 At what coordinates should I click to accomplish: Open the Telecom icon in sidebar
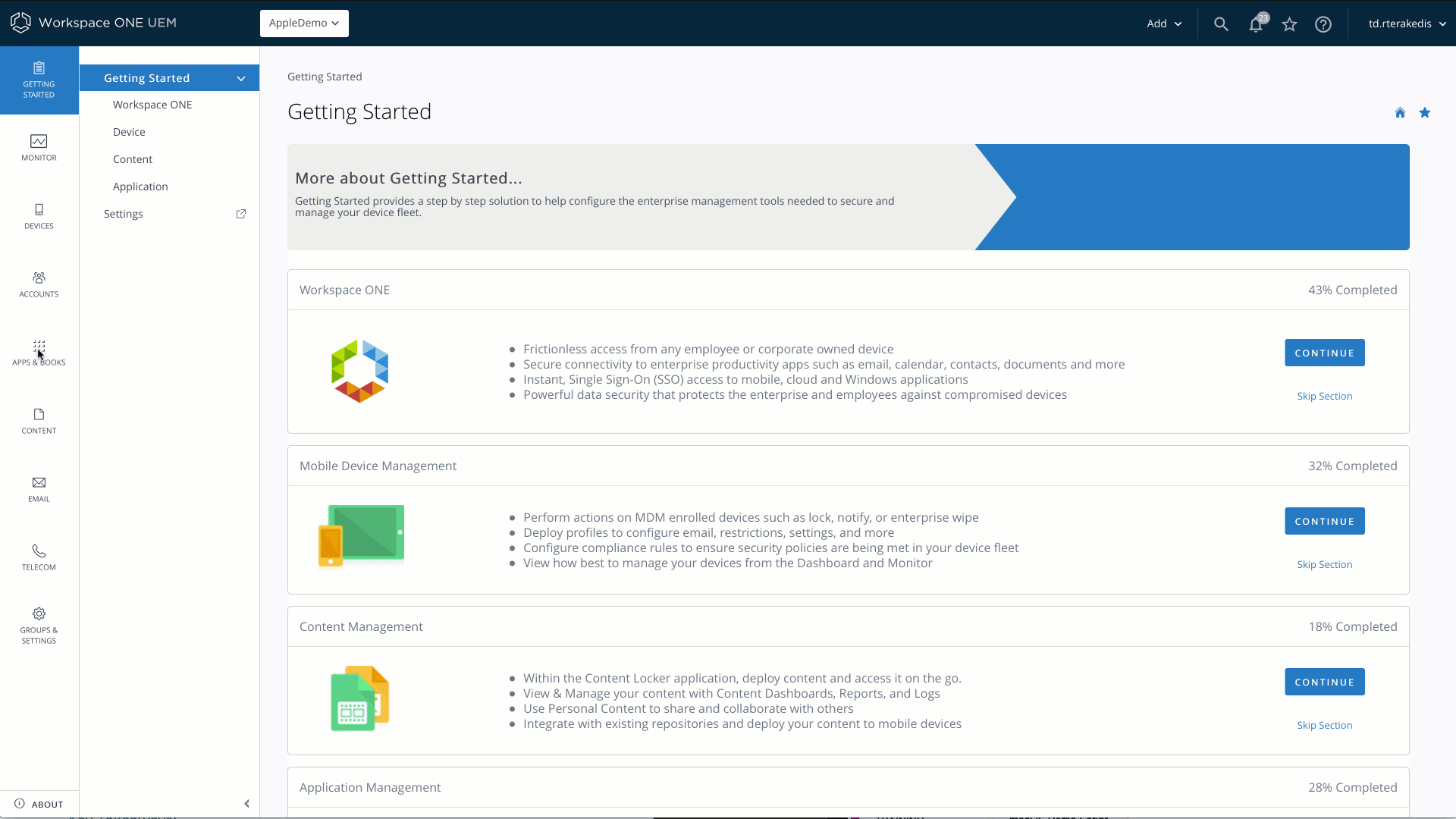[39, 555]
